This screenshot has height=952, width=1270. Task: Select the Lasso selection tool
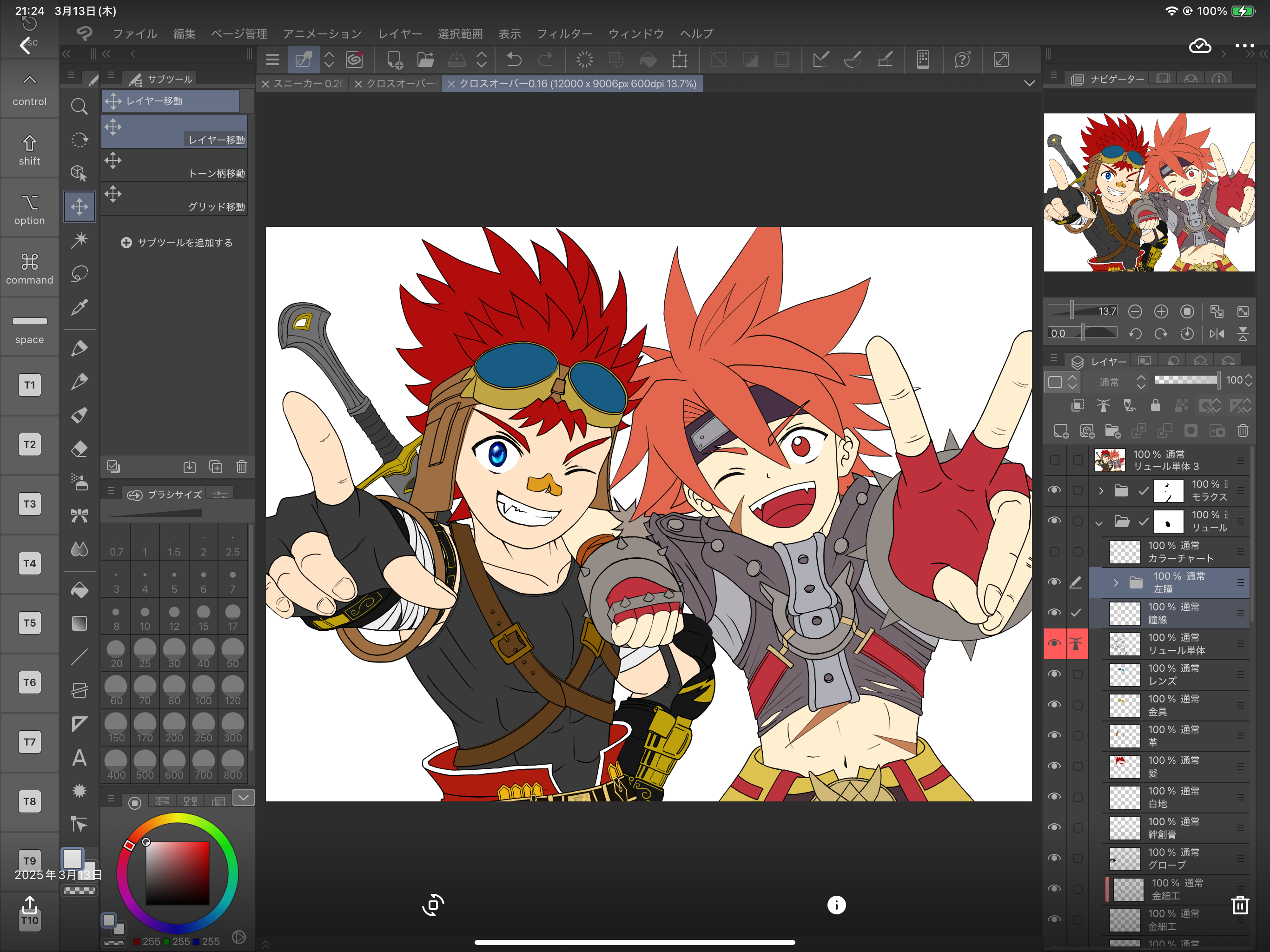coord(79,274)
